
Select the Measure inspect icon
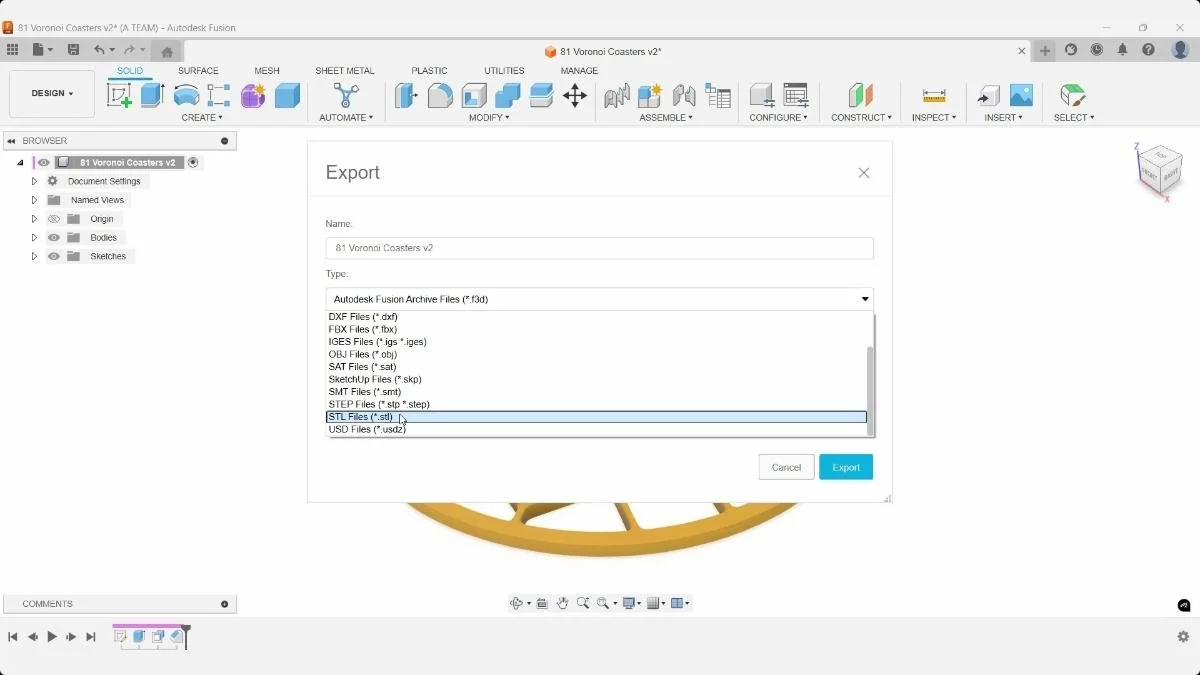pos(934,95)
